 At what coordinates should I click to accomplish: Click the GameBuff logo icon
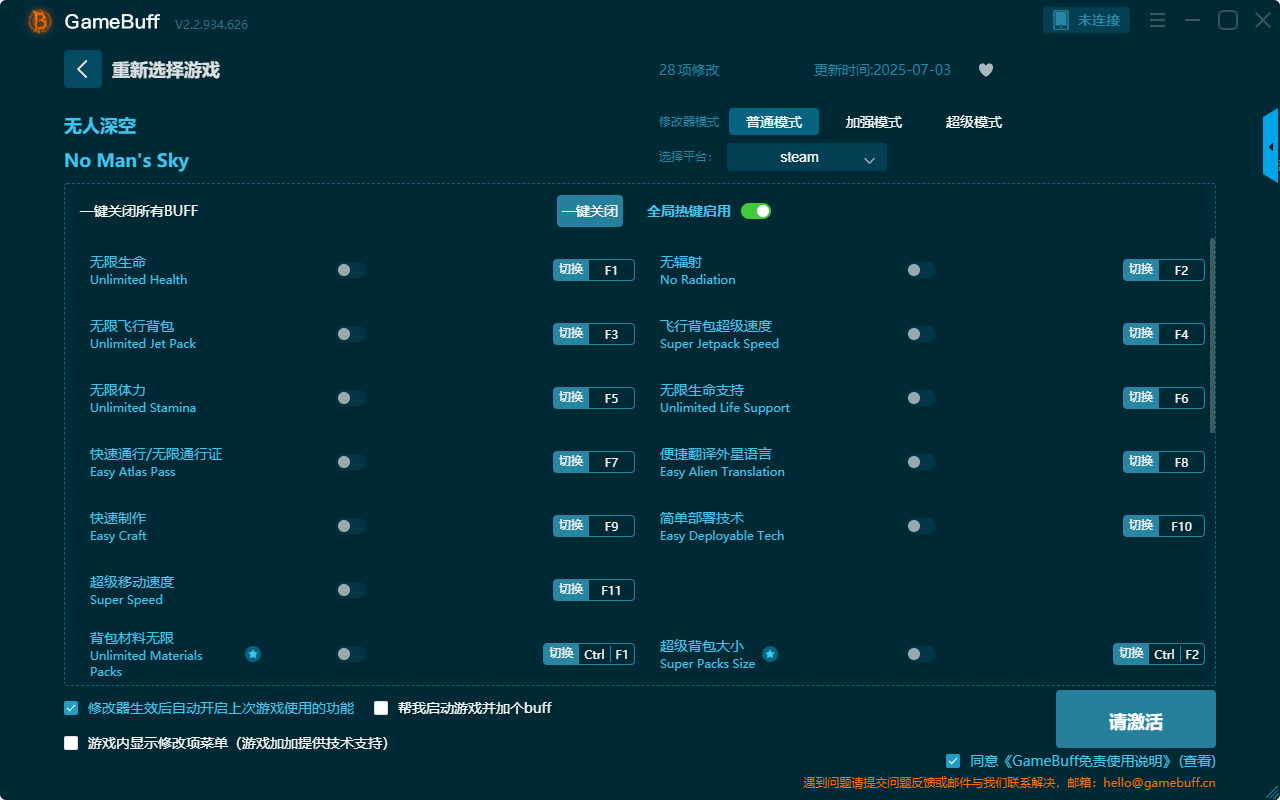click(38, 20)
